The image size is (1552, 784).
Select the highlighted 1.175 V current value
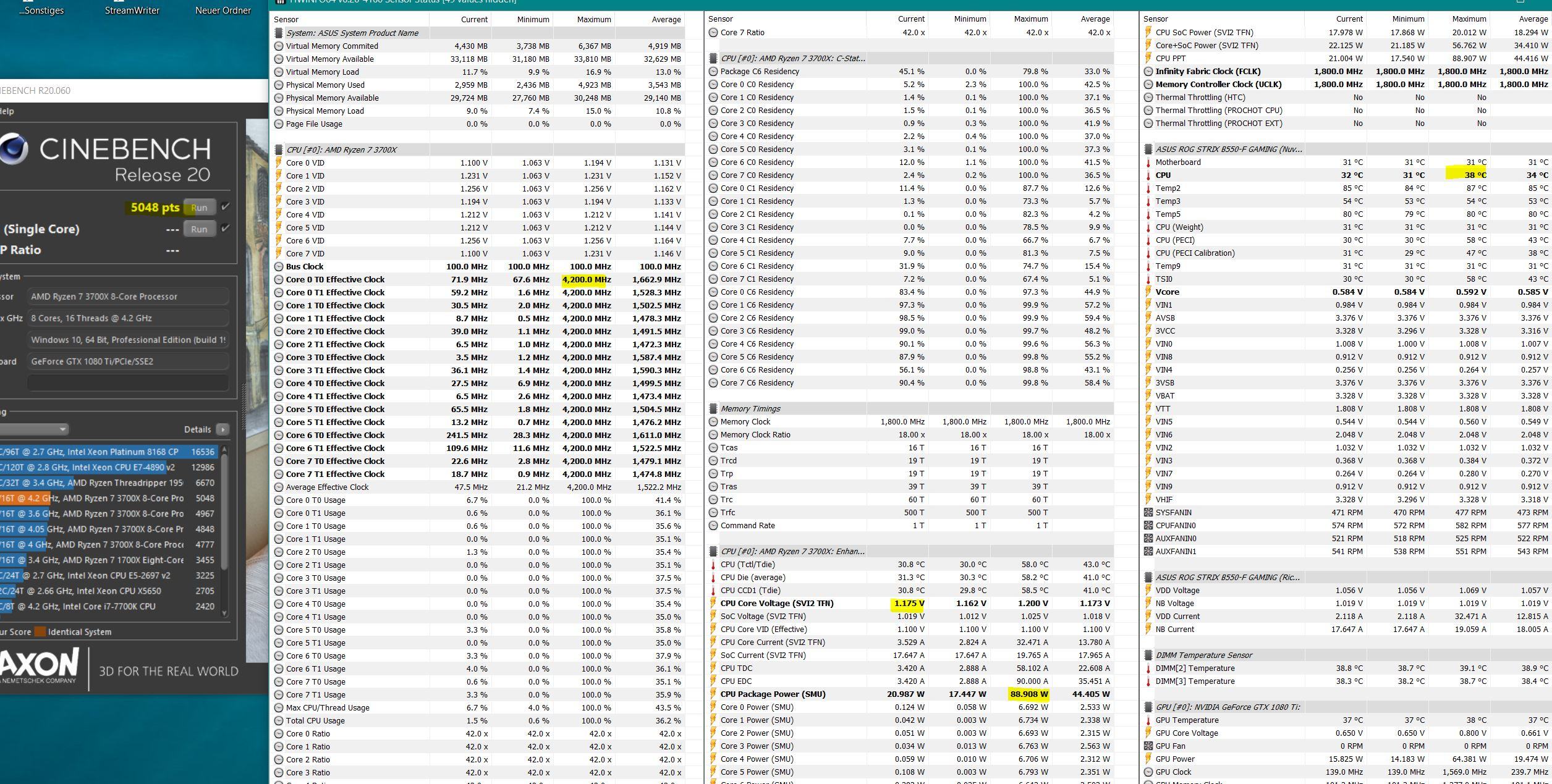click(909, 603)
